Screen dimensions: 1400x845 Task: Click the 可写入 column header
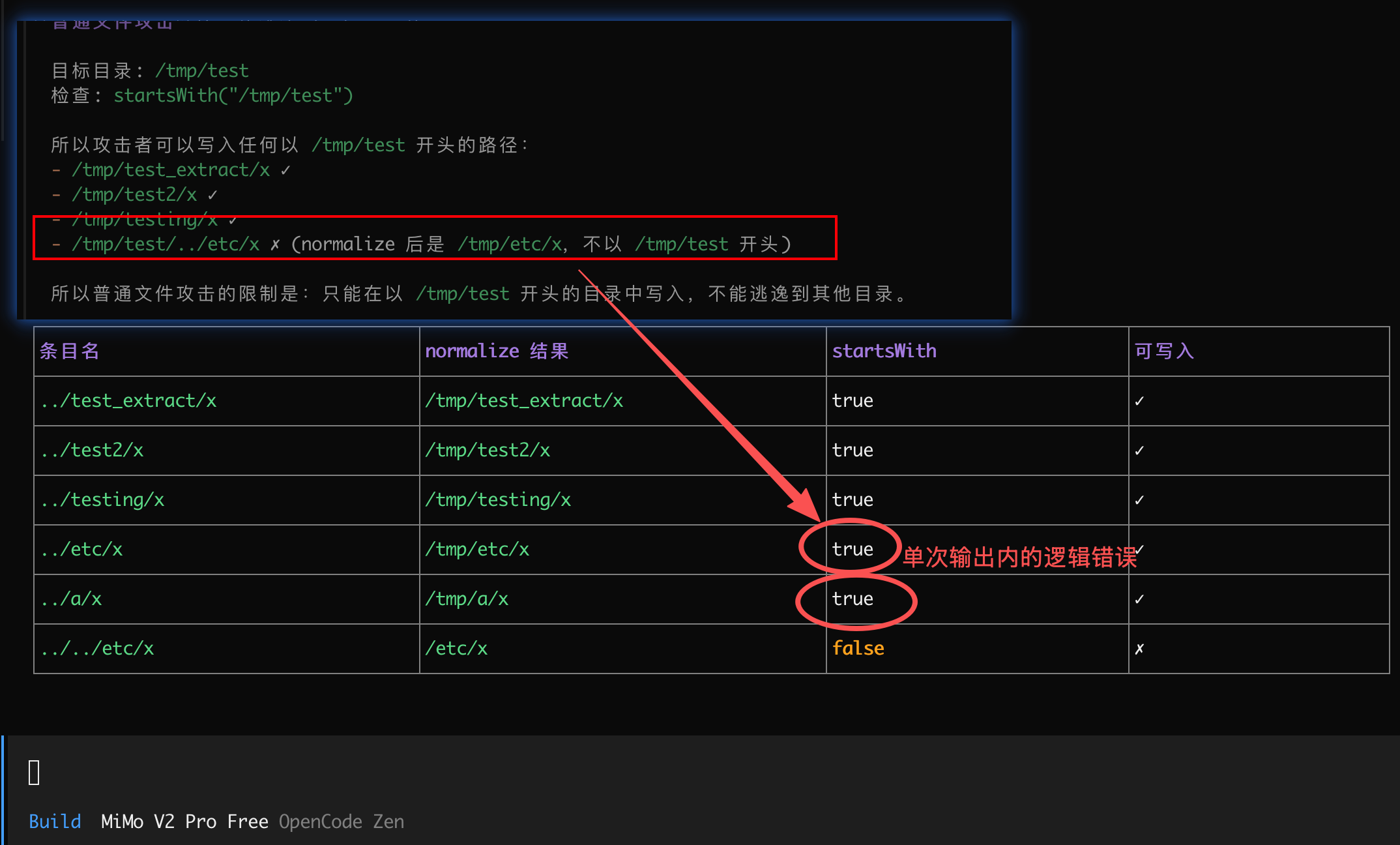click(x=1164, y=351)
